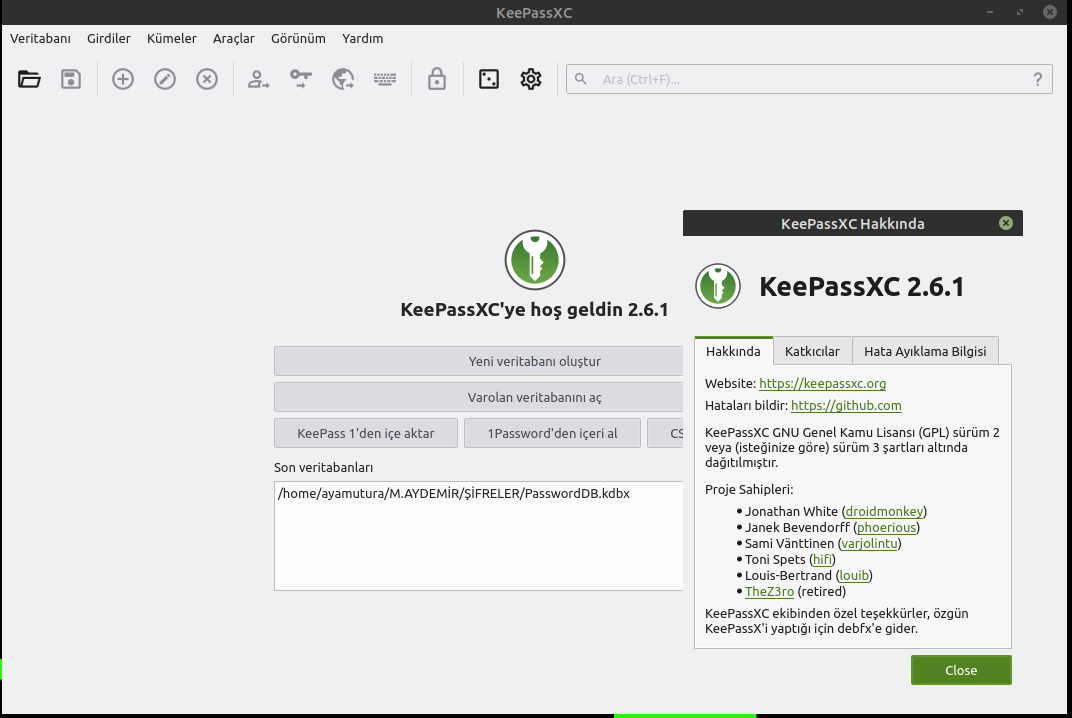Open the Veritabanı menu
This screenshot has height=718, width=1072.
(x=40, y=38)
